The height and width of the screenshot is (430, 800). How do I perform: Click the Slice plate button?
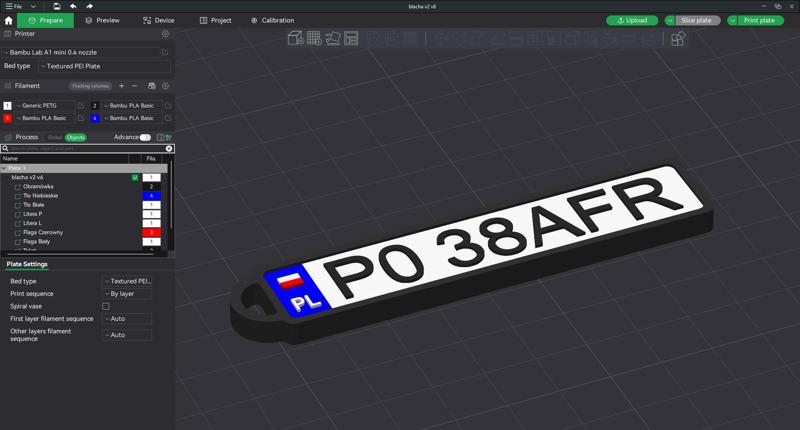(x=697, y=20)
